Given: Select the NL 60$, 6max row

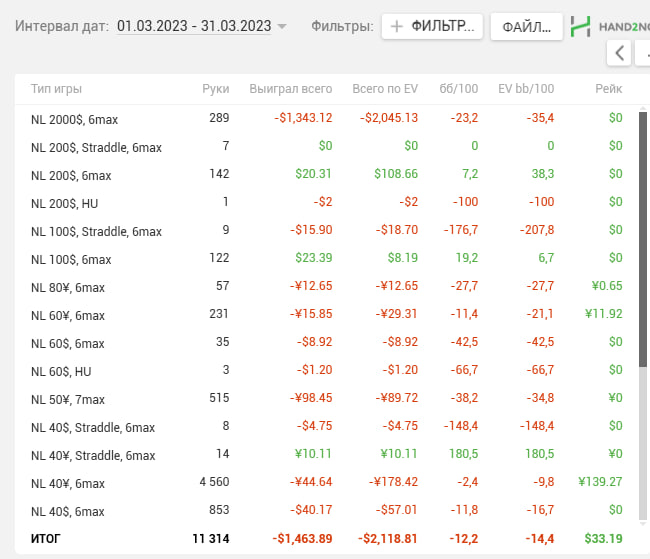Looking at the screenshot, I should pyautogui.click(x=327, y=343).
